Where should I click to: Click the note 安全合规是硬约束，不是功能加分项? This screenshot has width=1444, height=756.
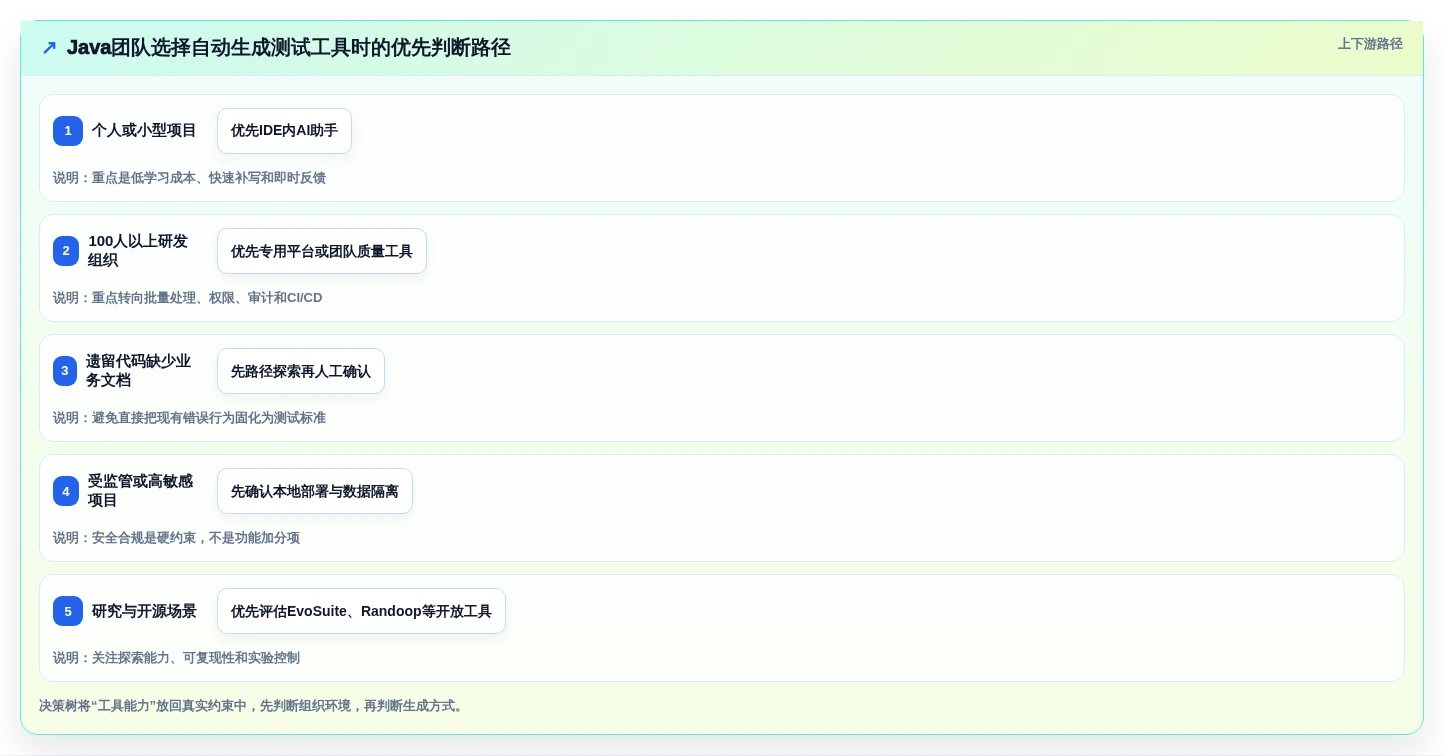(196, 538)
